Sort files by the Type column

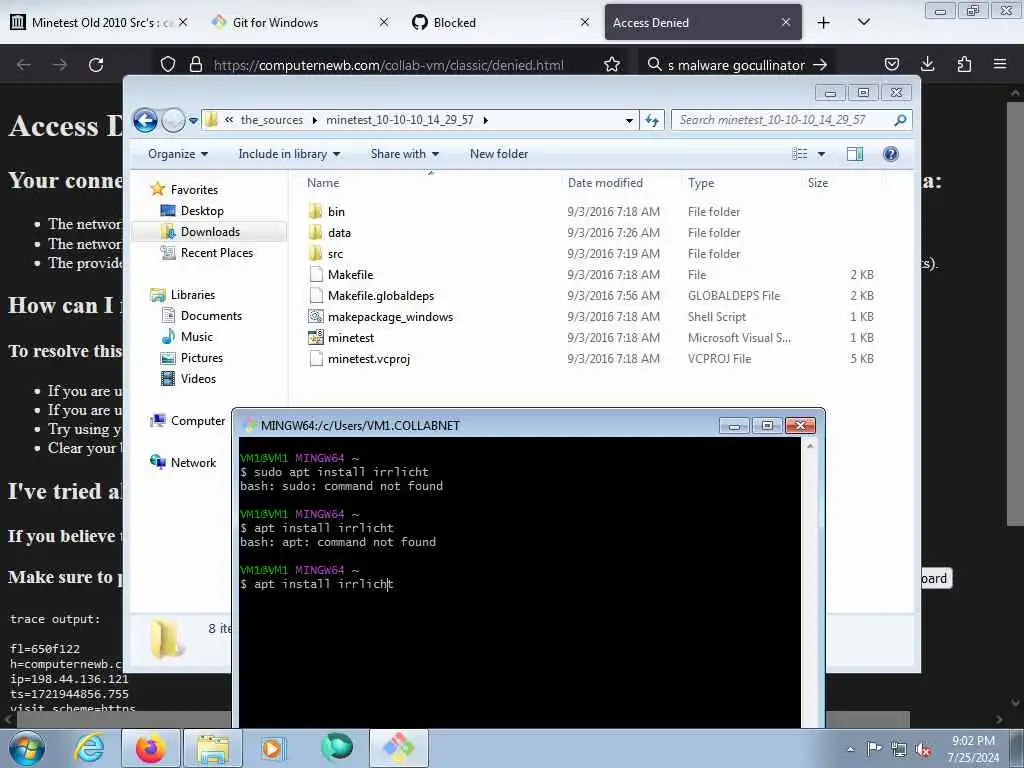pos(701,183)
